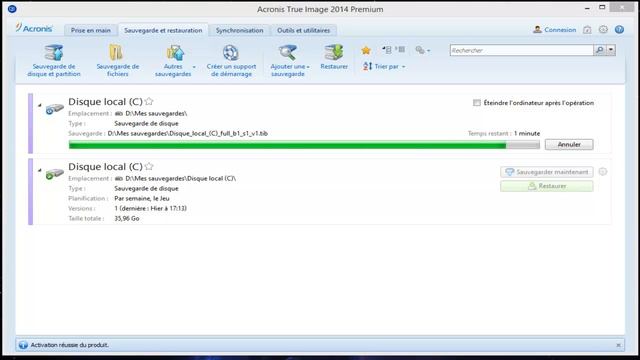This screenshot has width=640, height=360.
Task: Click the Autres sauvegardes icon
Action: click(176, 53)
